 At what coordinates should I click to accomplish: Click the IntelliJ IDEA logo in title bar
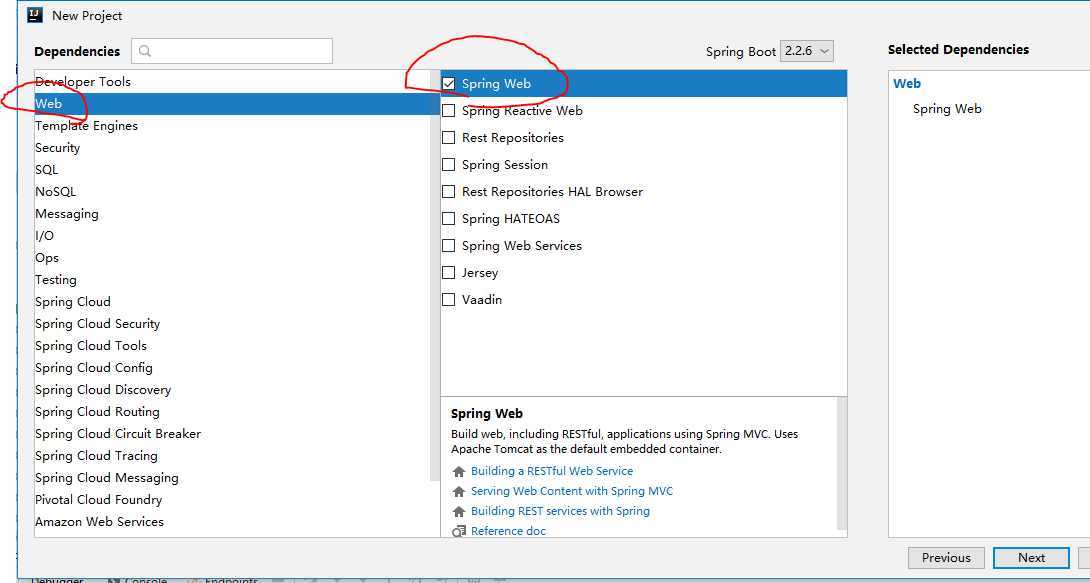(x=35, y=15)
